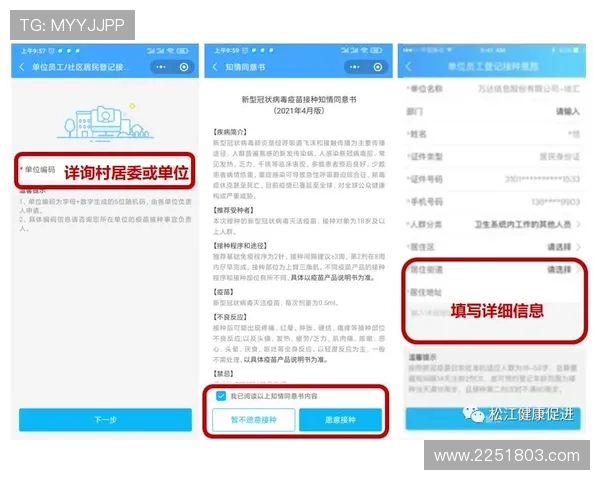The image size is (600, 480).
Task: Tap 证件号码 field value
Action: coord(542,179)
